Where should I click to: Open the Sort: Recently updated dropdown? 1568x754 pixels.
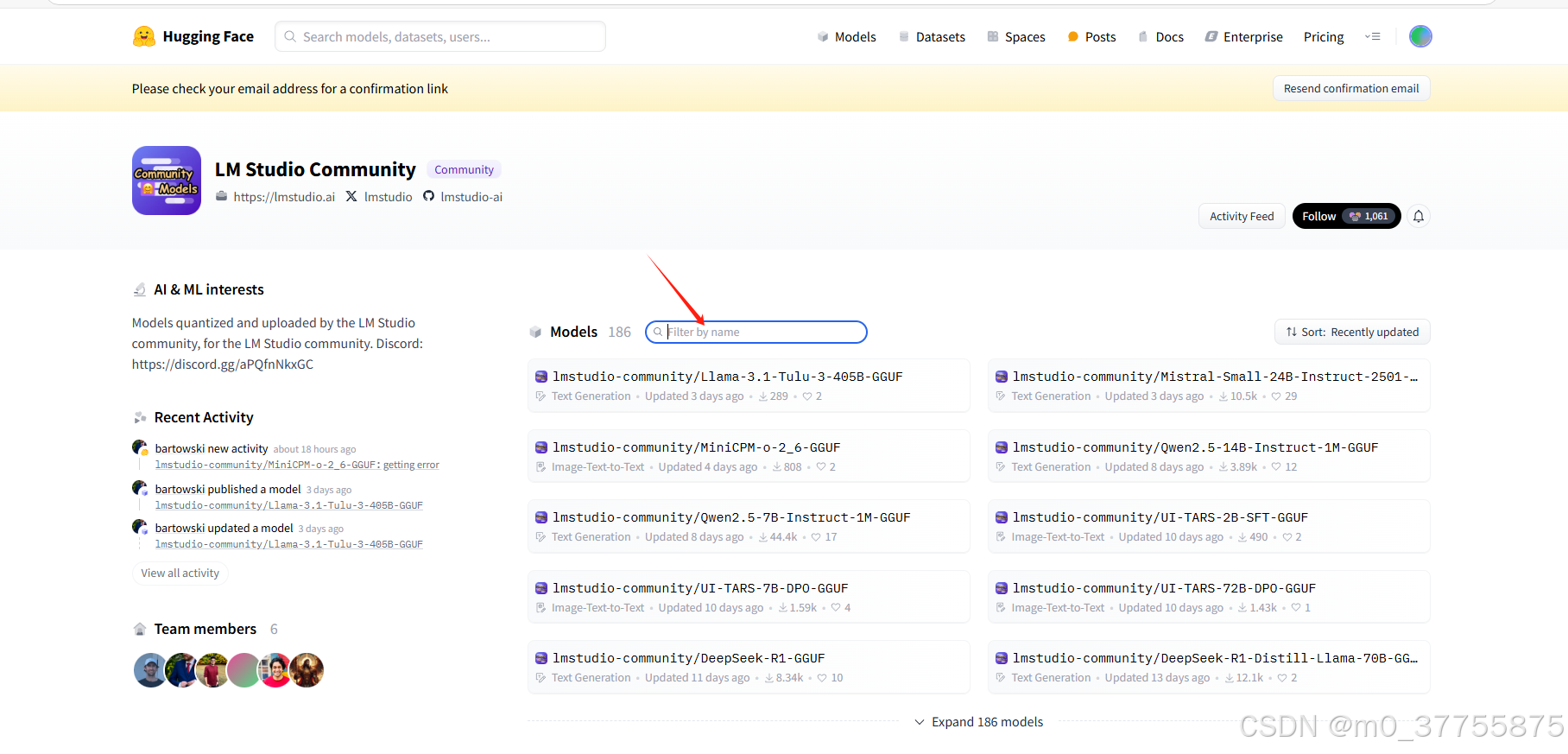[x=1352, y=332]
